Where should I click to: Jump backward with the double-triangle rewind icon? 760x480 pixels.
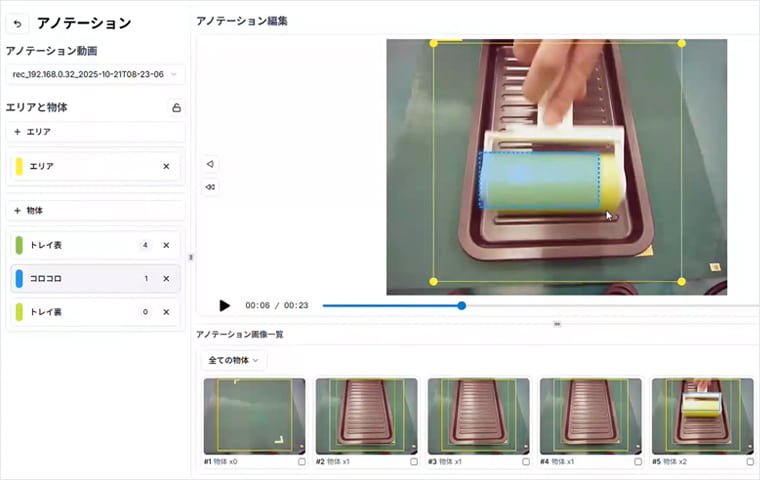(x=210, y=187)
